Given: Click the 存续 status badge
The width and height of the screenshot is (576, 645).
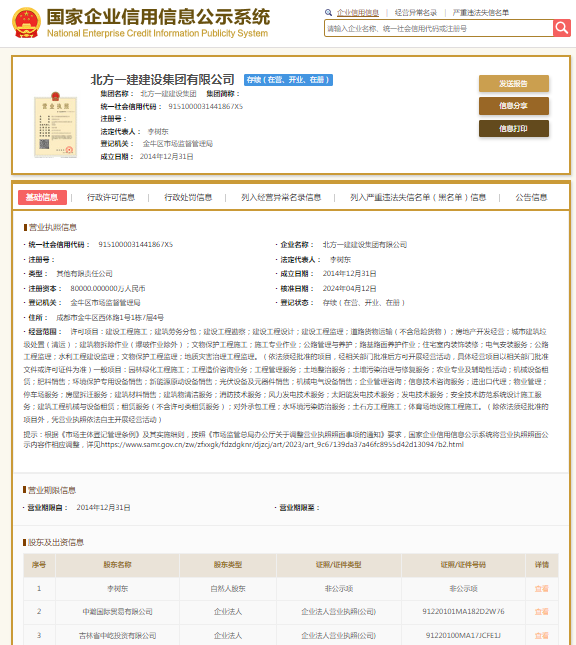Looking at the screenshot, I should (288, 80).
